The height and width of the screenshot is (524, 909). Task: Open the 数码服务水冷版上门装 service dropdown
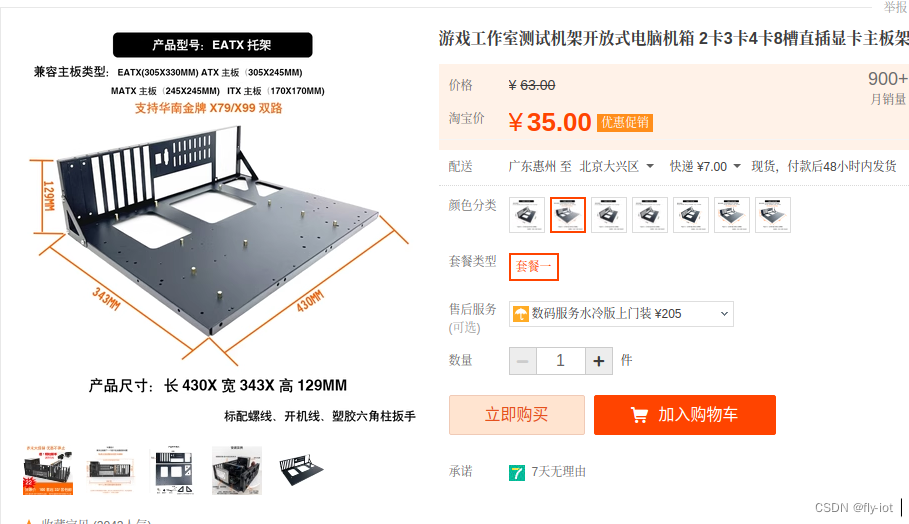[x=621, y=314]
